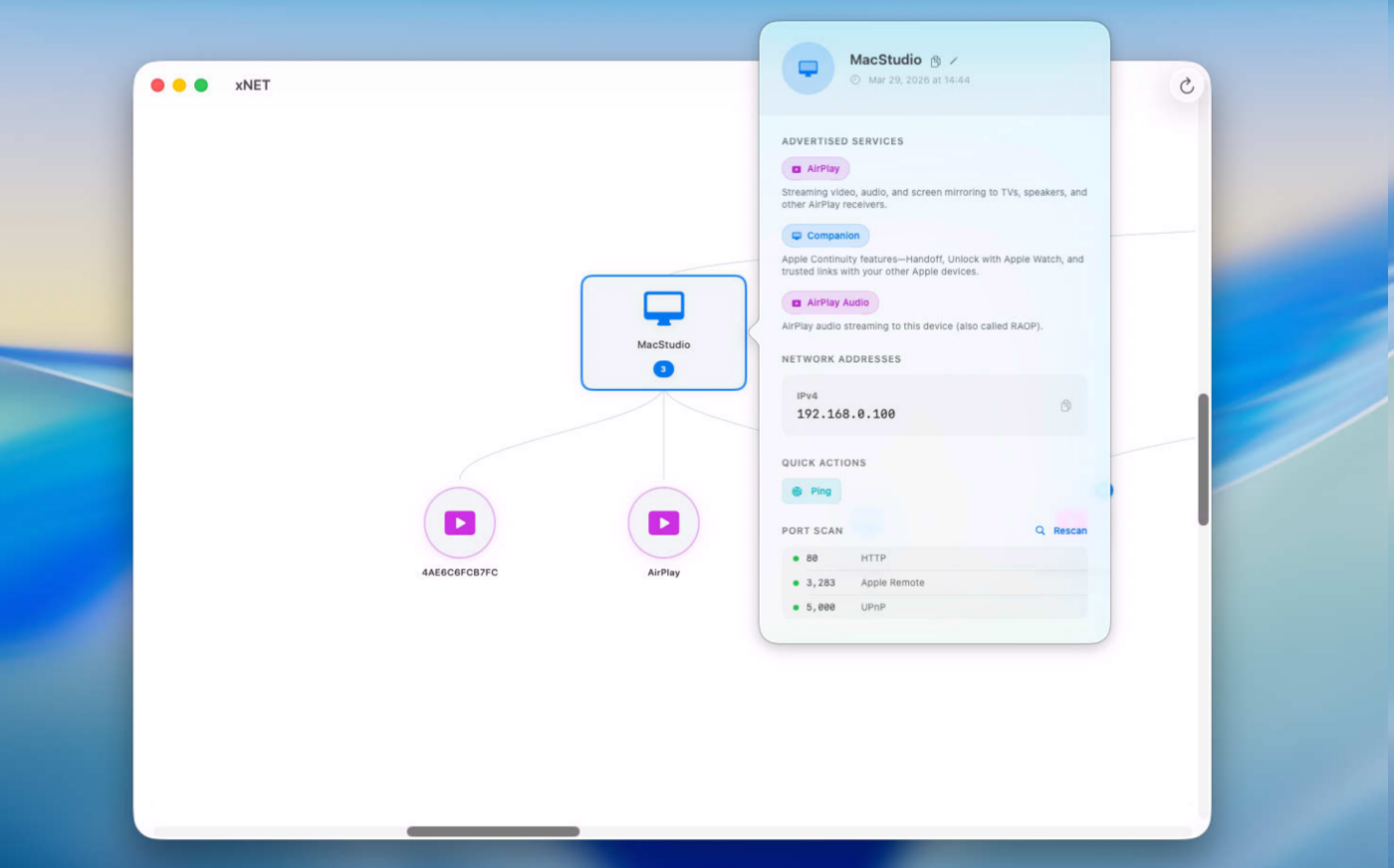The height and width of the screenshot is (868, 1394).
Task: Copy the MacStudio device name
Action: [935, 61]
